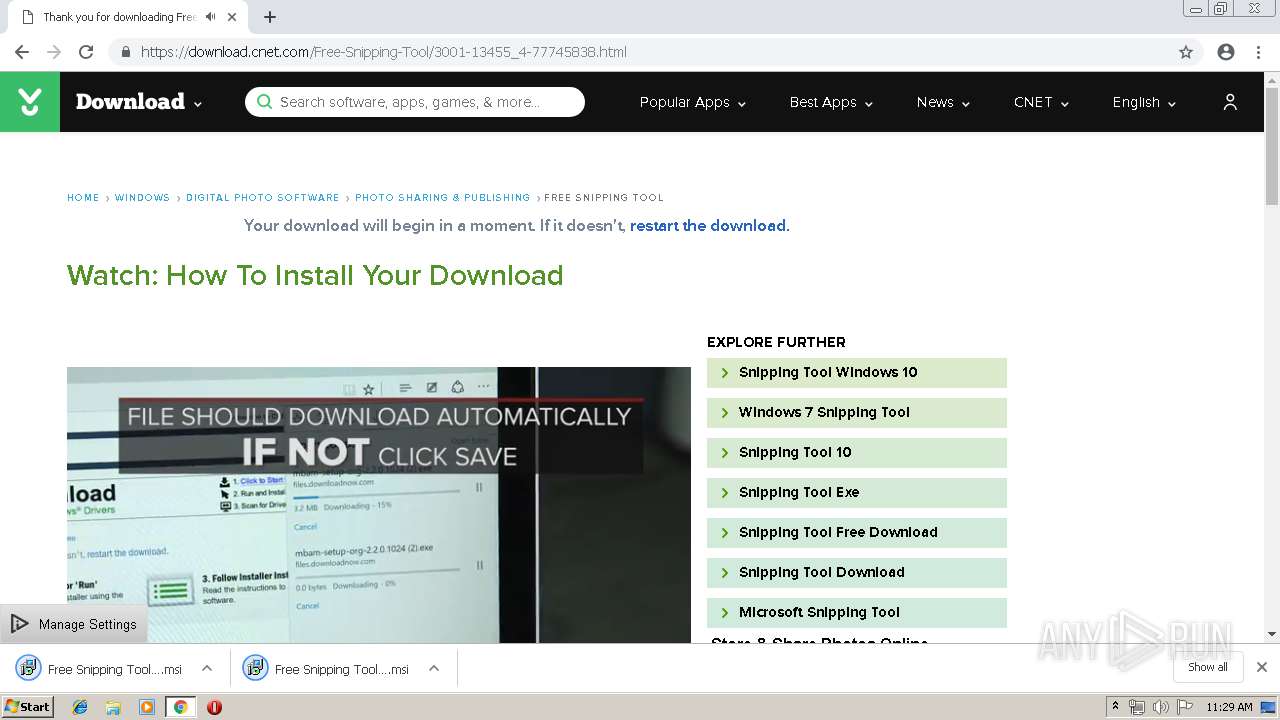Click the browser back arrow

click(22, 52)
